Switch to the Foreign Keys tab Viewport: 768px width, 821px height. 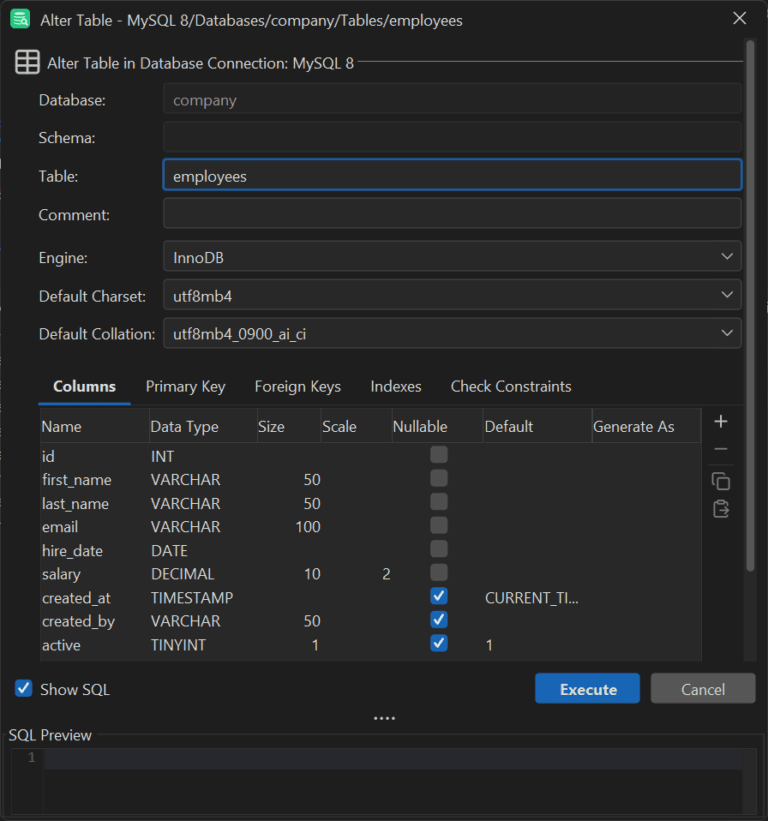click(298, 386)
